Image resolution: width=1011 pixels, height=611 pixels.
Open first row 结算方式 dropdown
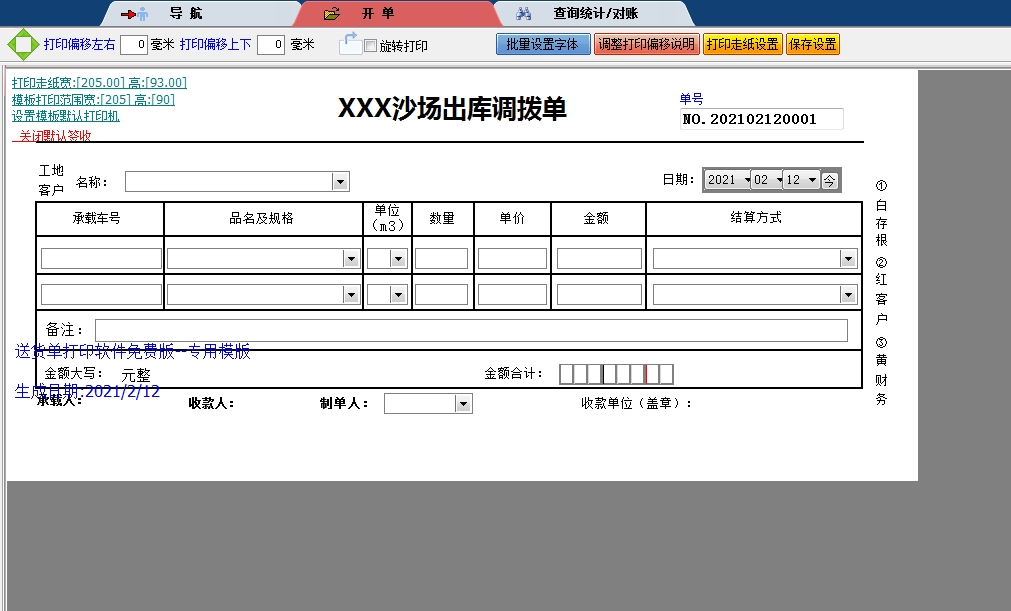(848, 259)
